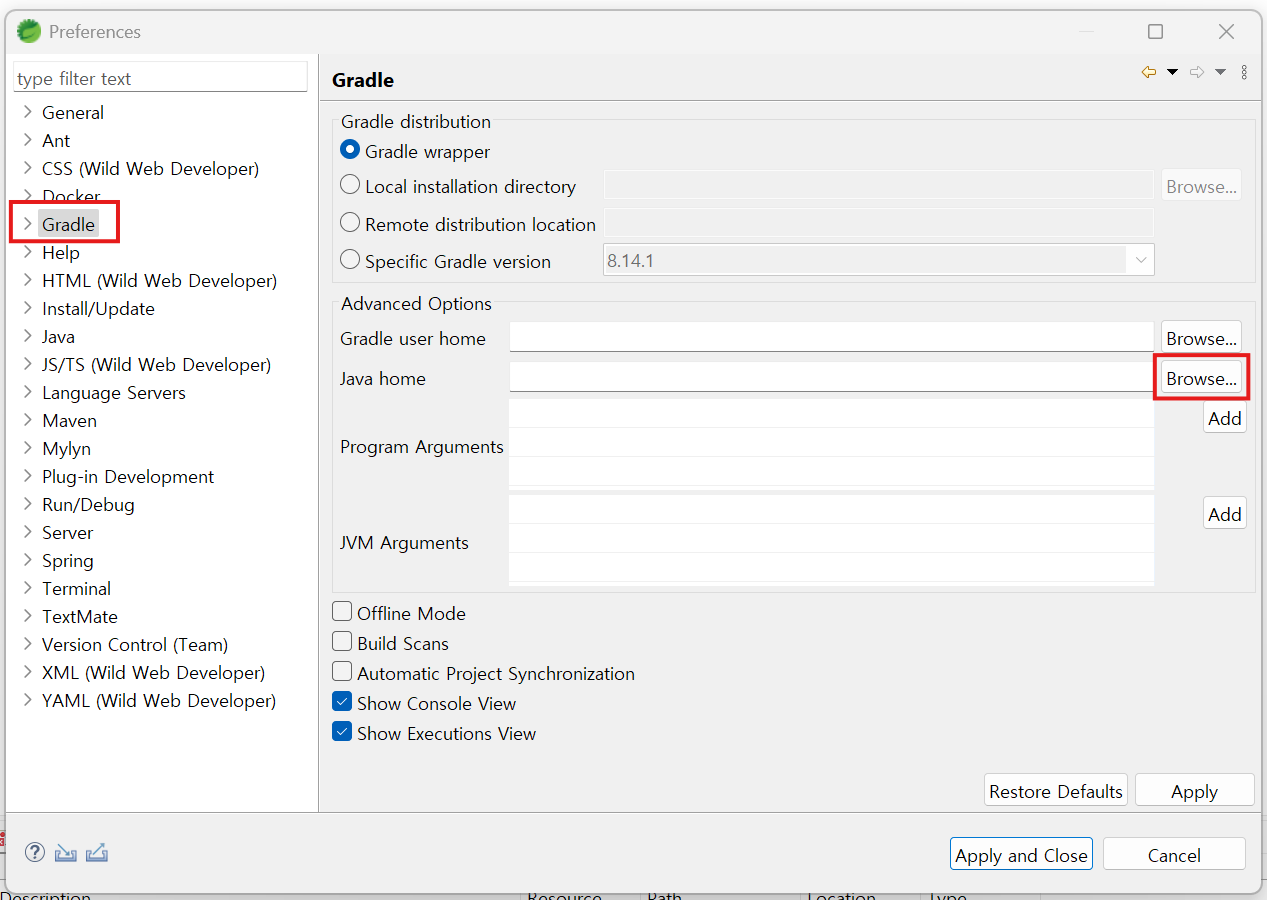Click the help question mark icon
The height and width of the screenshot is (900, 1267).
click(x=35, y=852)
